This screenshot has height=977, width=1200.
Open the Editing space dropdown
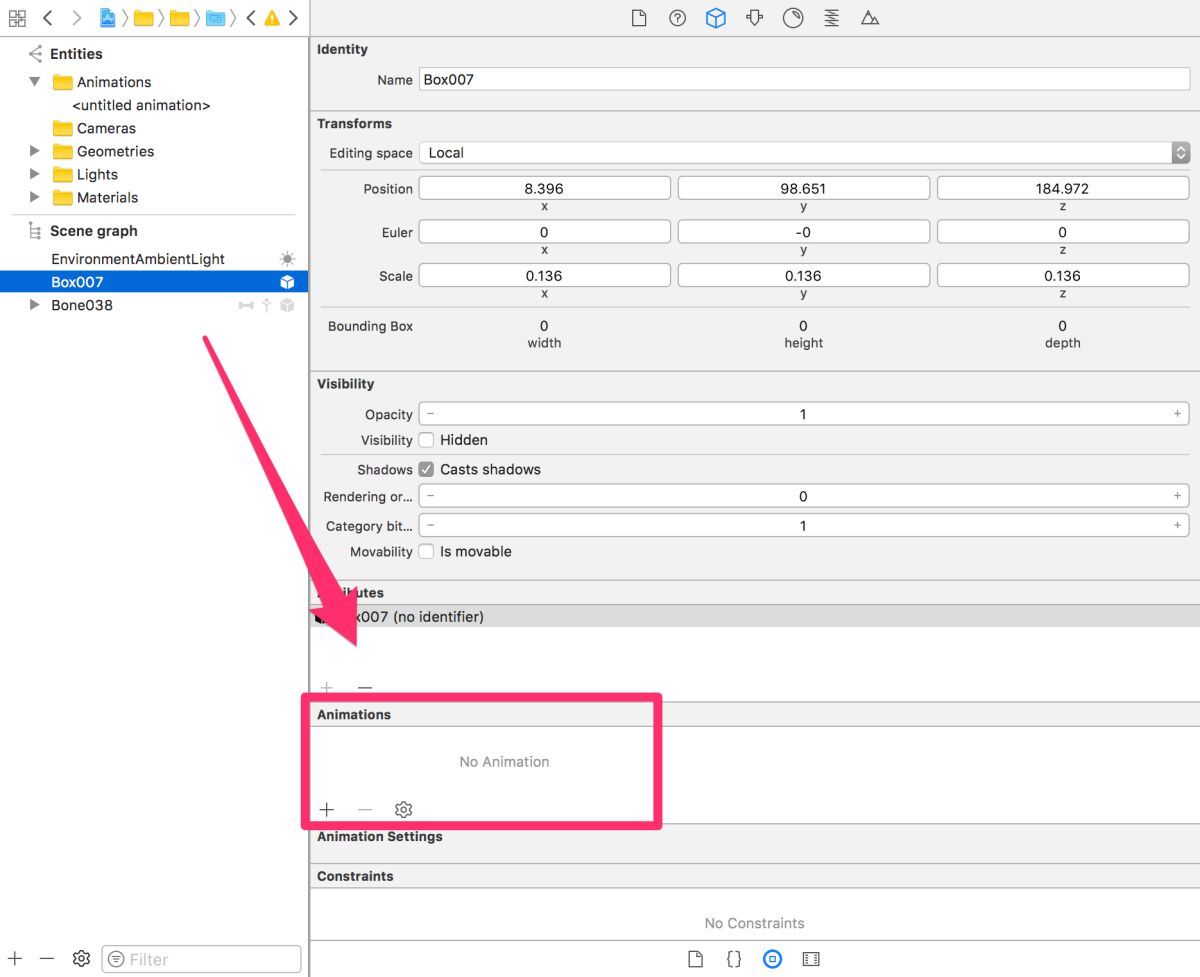(804, 153)
